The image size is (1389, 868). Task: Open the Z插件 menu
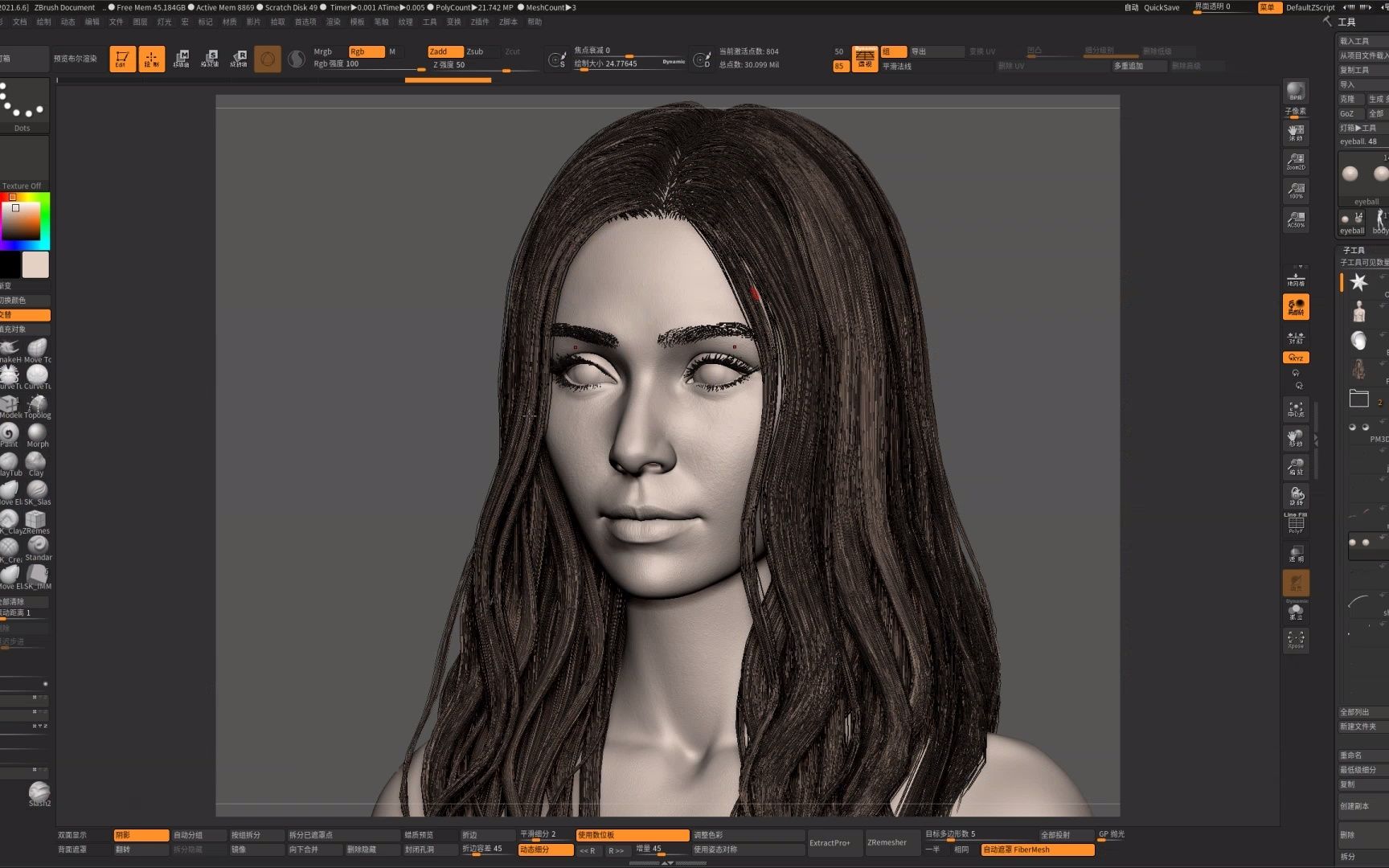(480, 22)
